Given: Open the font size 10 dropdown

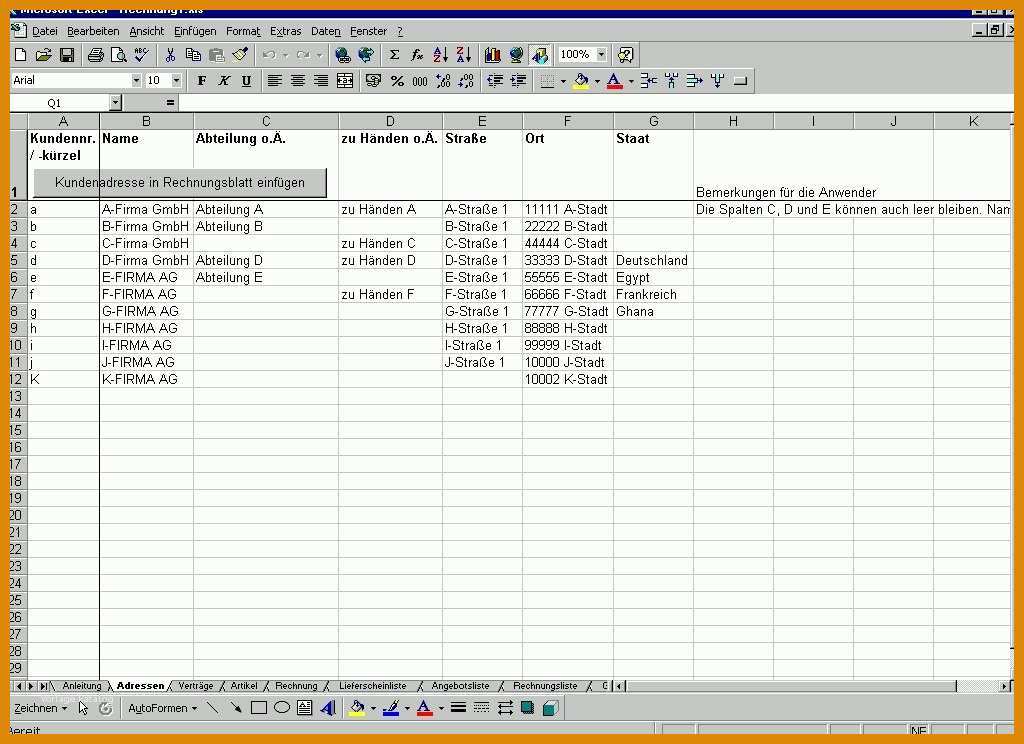Looking at the screenshot, I should click(176, 80).
